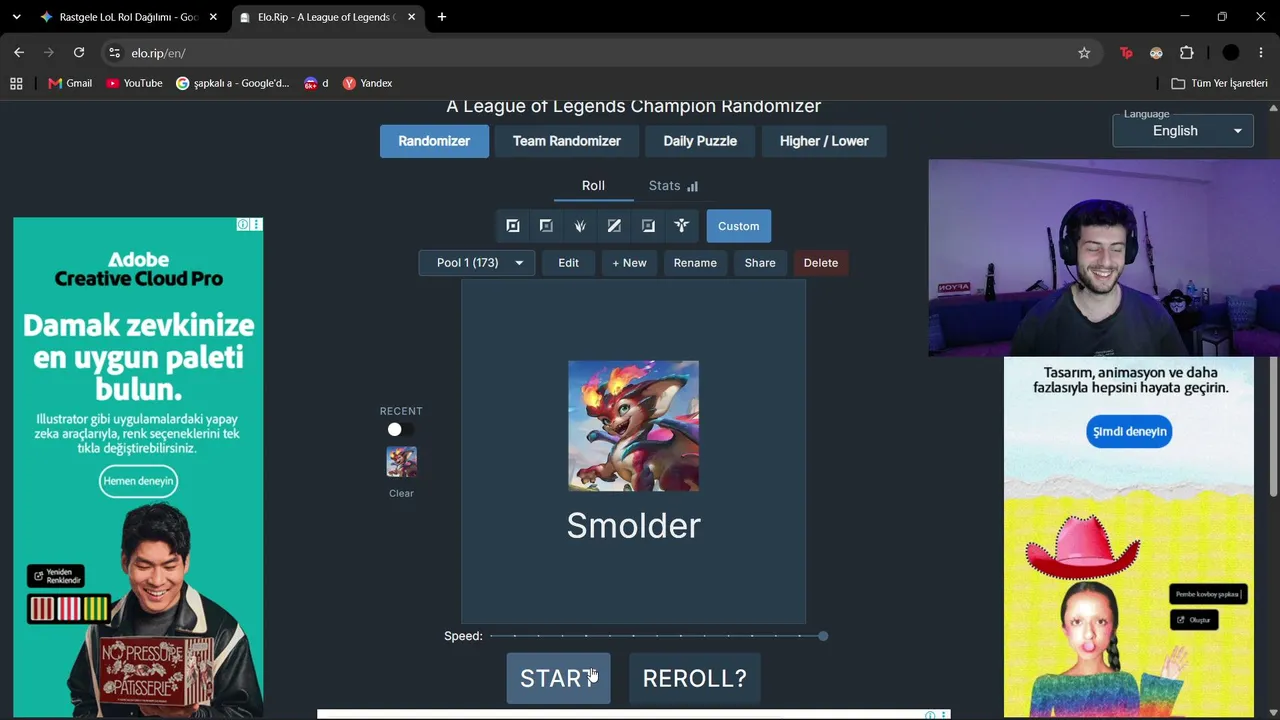
Task: Click 'Hemen deneyin' in the Adobe ad
Action: click(138, 481)
